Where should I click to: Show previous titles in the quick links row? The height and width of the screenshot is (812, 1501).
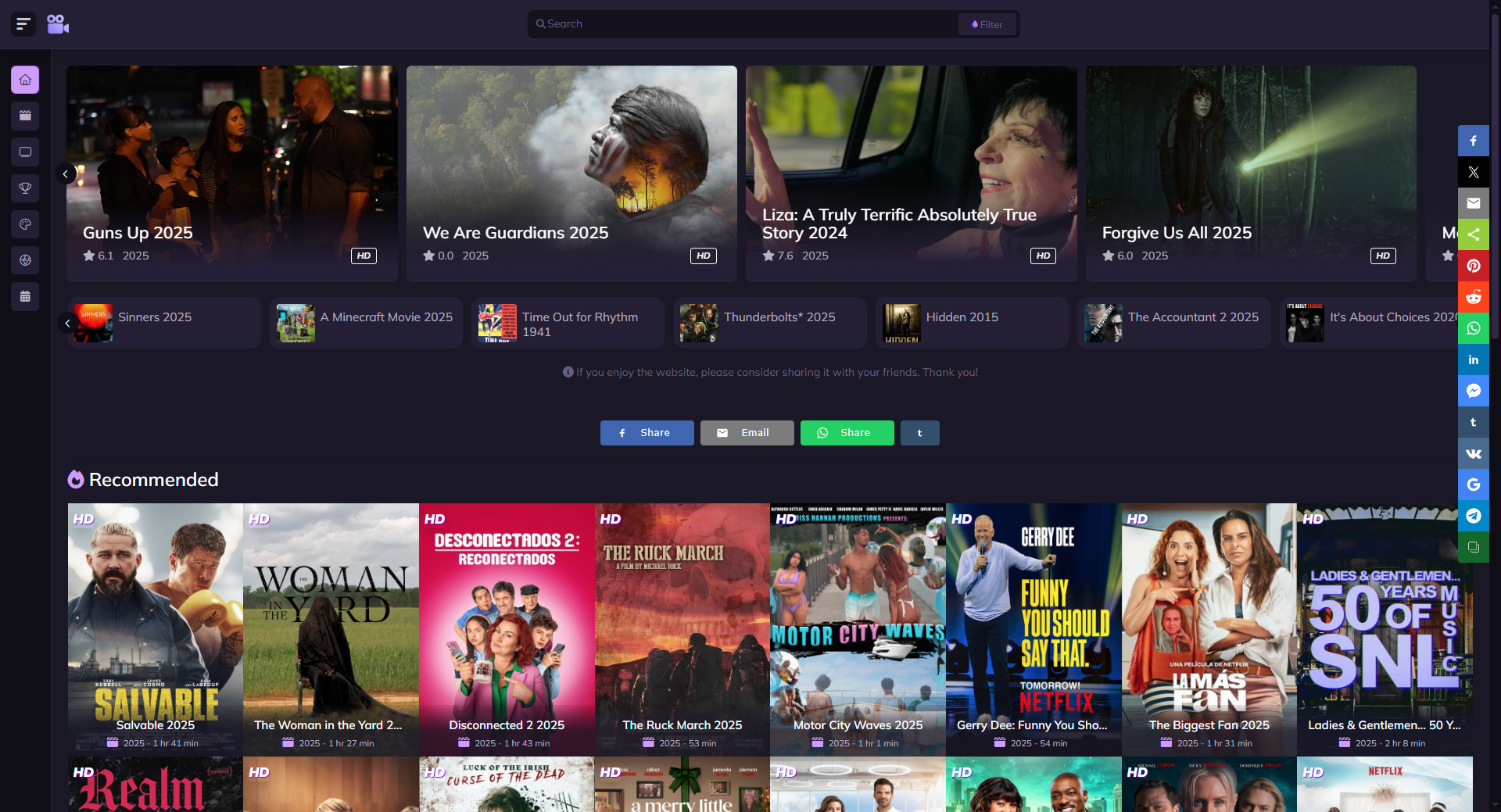pos(66,323)
